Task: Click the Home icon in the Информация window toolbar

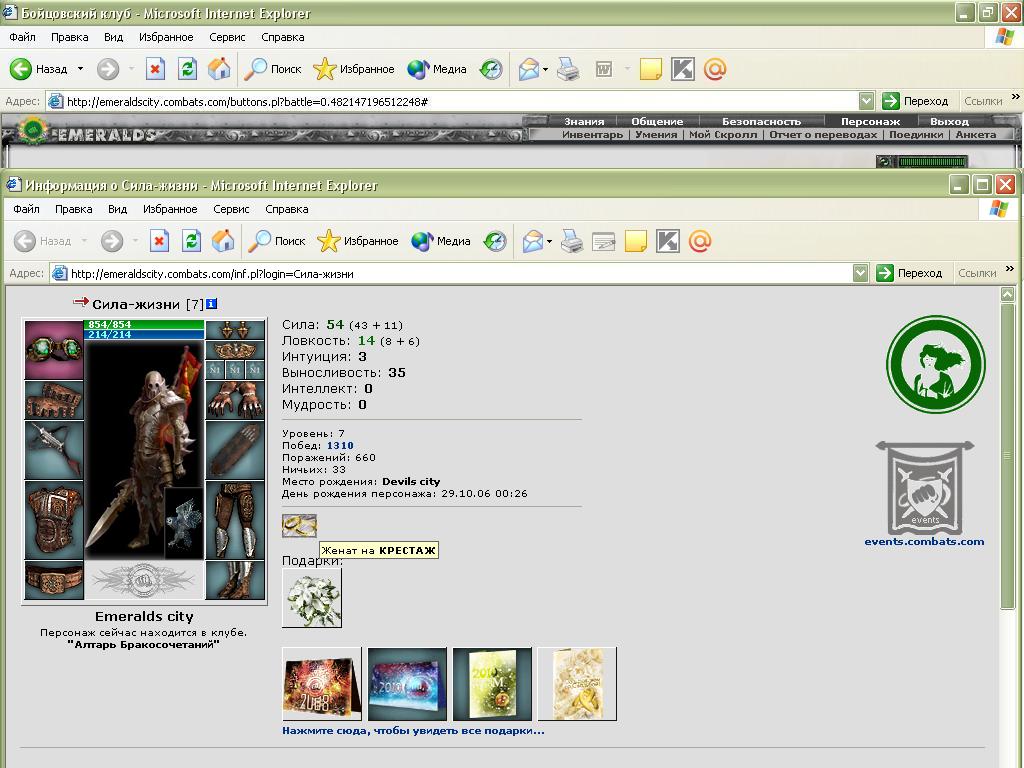Action: (x=223, y=241)
